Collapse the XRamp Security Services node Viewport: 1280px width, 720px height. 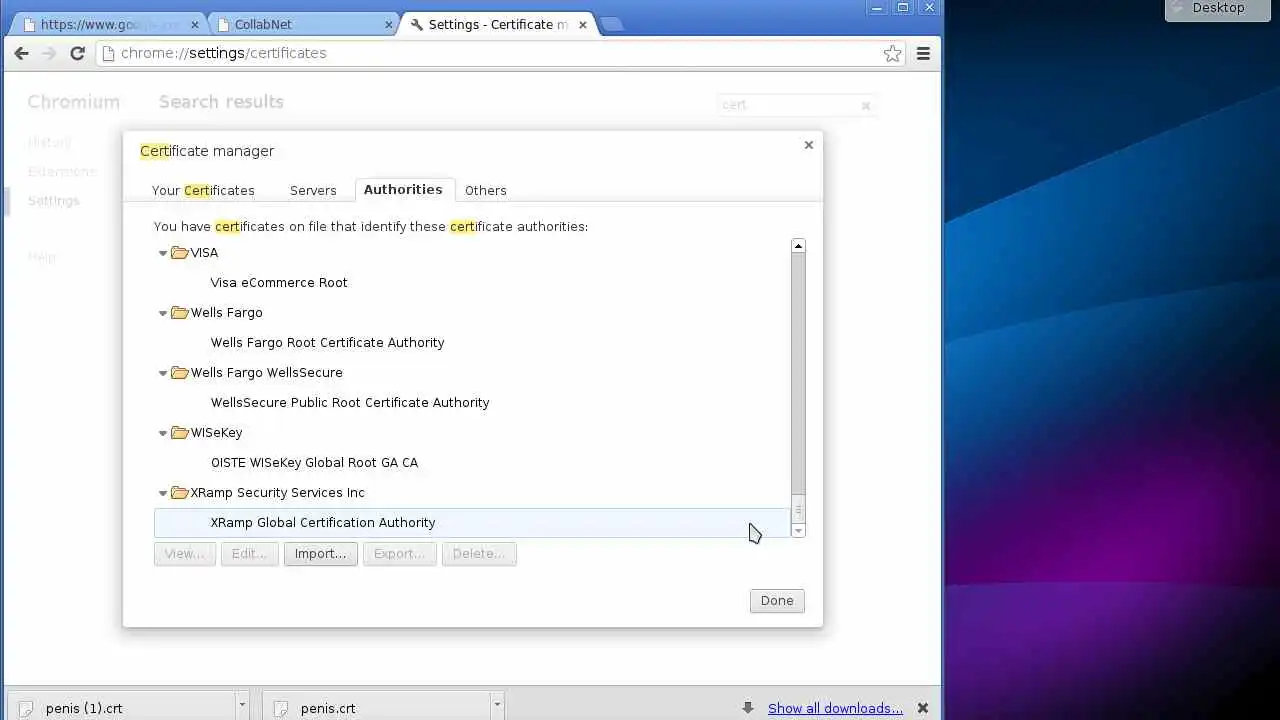click(163, 493)
